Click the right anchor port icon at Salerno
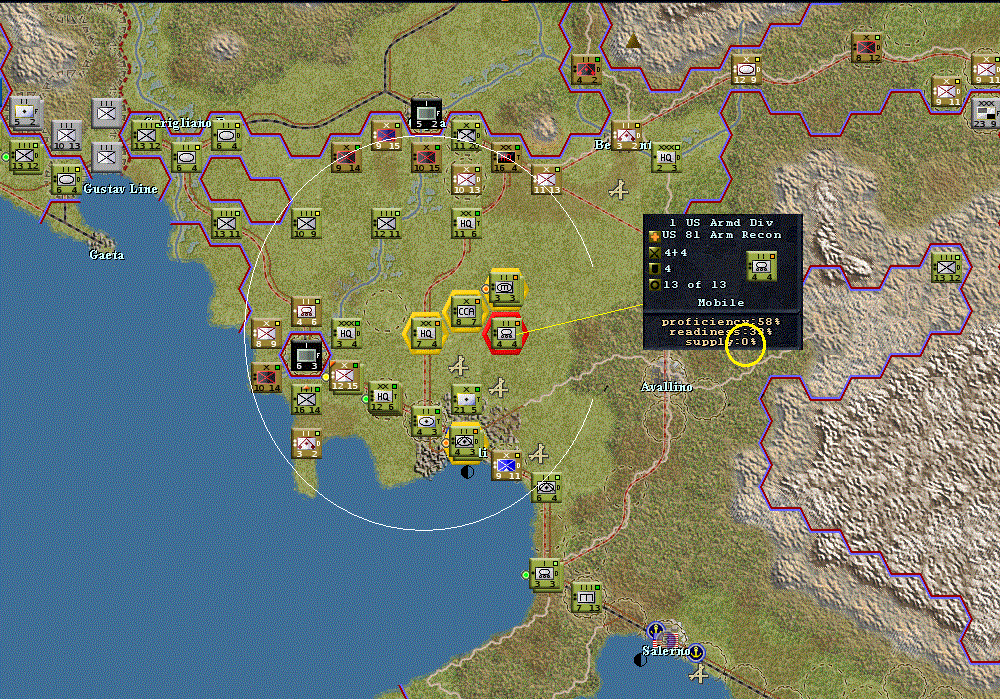Viewport: 1000px width, 699px height. [696, 652]
